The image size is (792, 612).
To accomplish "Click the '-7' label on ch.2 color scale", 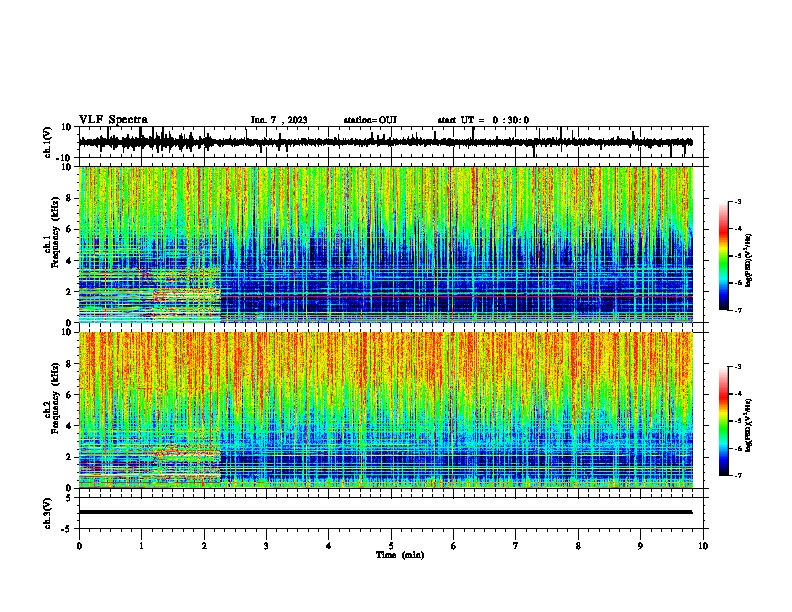I will click(x=737, y=475).
